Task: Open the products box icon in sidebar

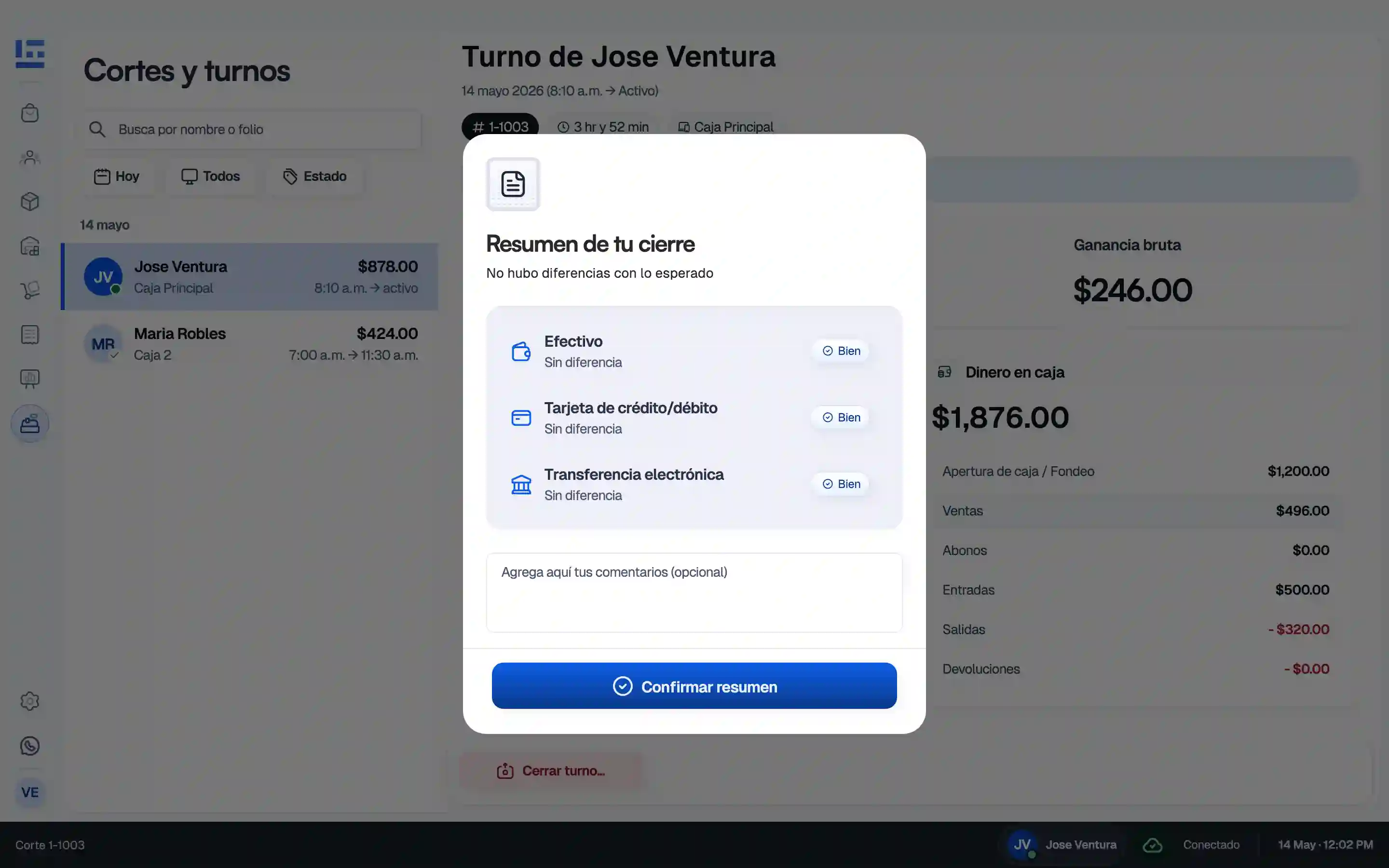Action: [30, 202]
